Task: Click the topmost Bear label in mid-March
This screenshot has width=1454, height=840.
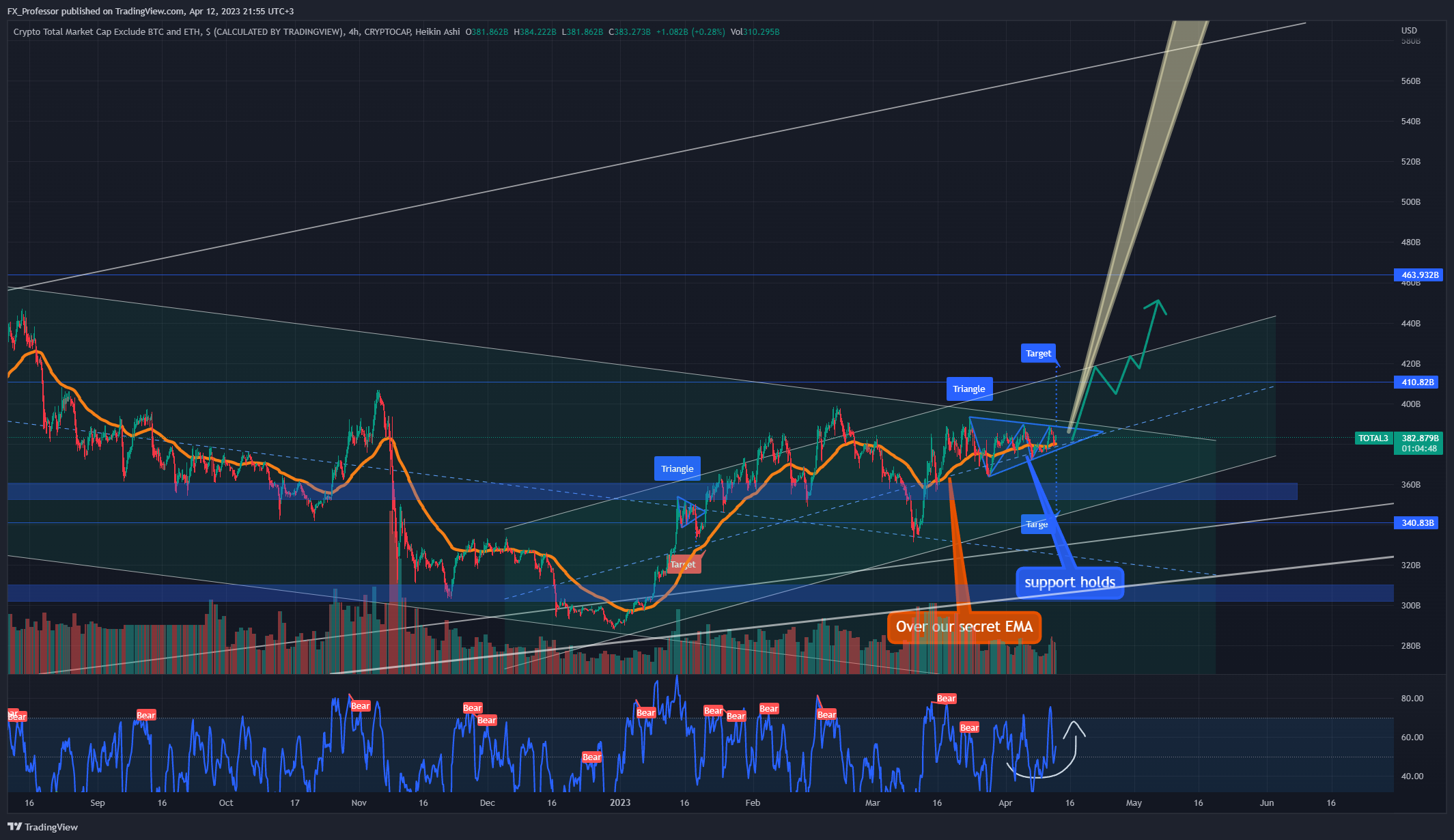Action: (946, 698)
